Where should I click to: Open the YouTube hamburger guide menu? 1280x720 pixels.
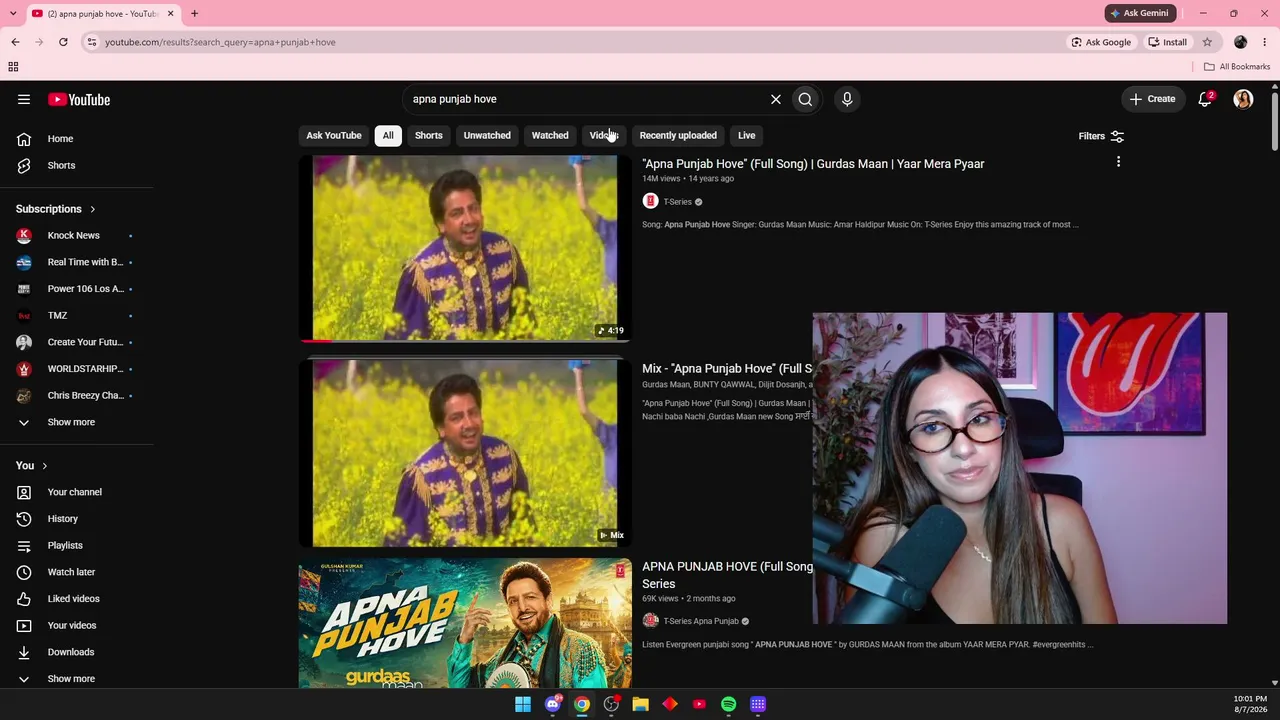pos(24,99)
